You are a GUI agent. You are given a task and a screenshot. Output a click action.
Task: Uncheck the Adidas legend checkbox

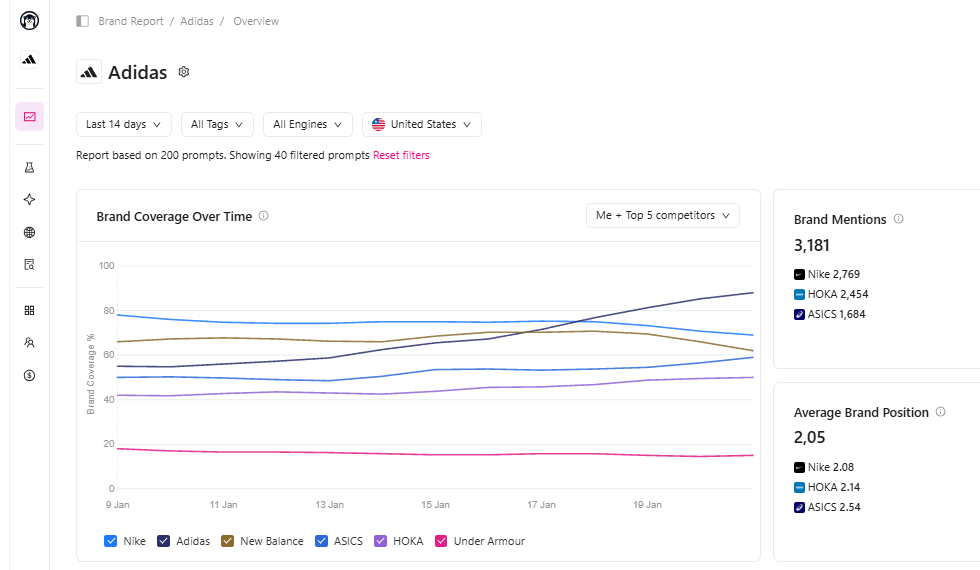pyautogui.click(x=164, y=541)
